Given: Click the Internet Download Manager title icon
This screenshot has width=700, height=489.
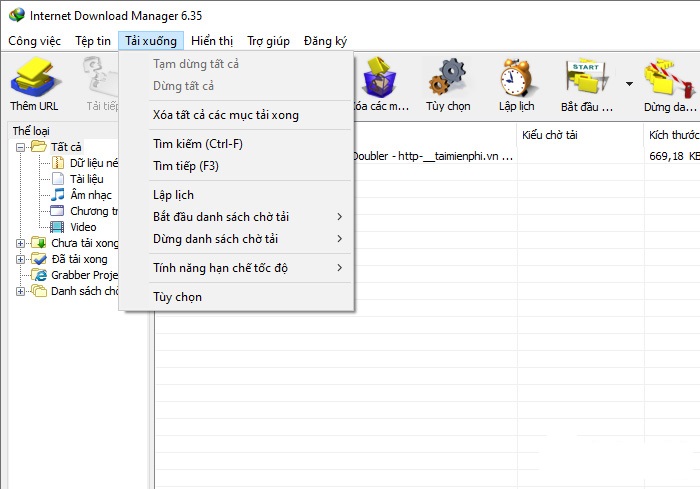Looking at the screenshot, I should coord(17,15).
